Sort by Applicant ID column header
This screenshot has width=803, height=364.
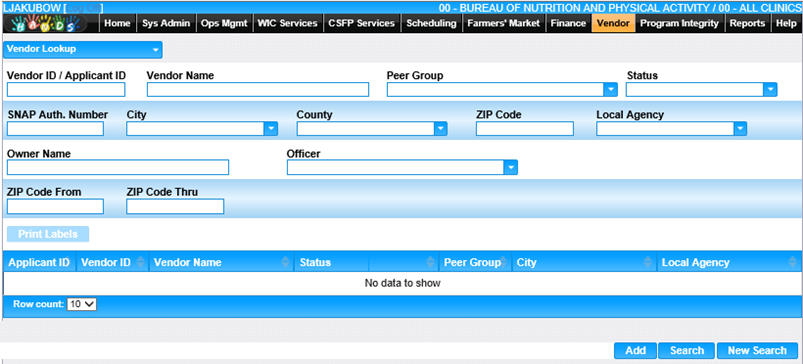point(39,262)
